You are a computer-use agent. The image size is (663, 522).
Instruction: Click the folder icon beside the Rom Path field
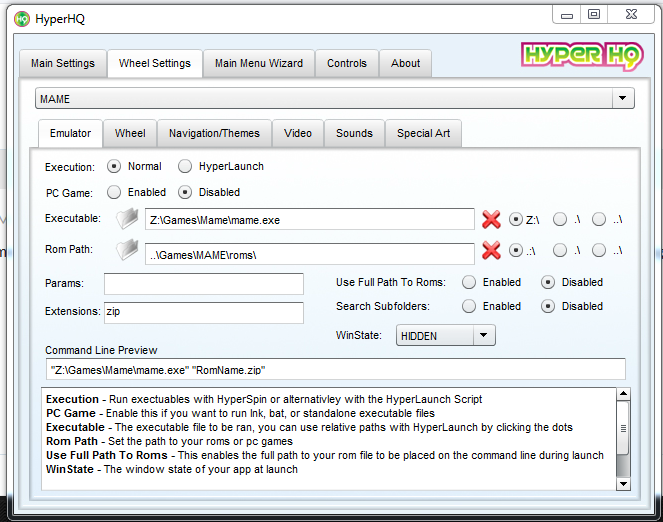127,253
